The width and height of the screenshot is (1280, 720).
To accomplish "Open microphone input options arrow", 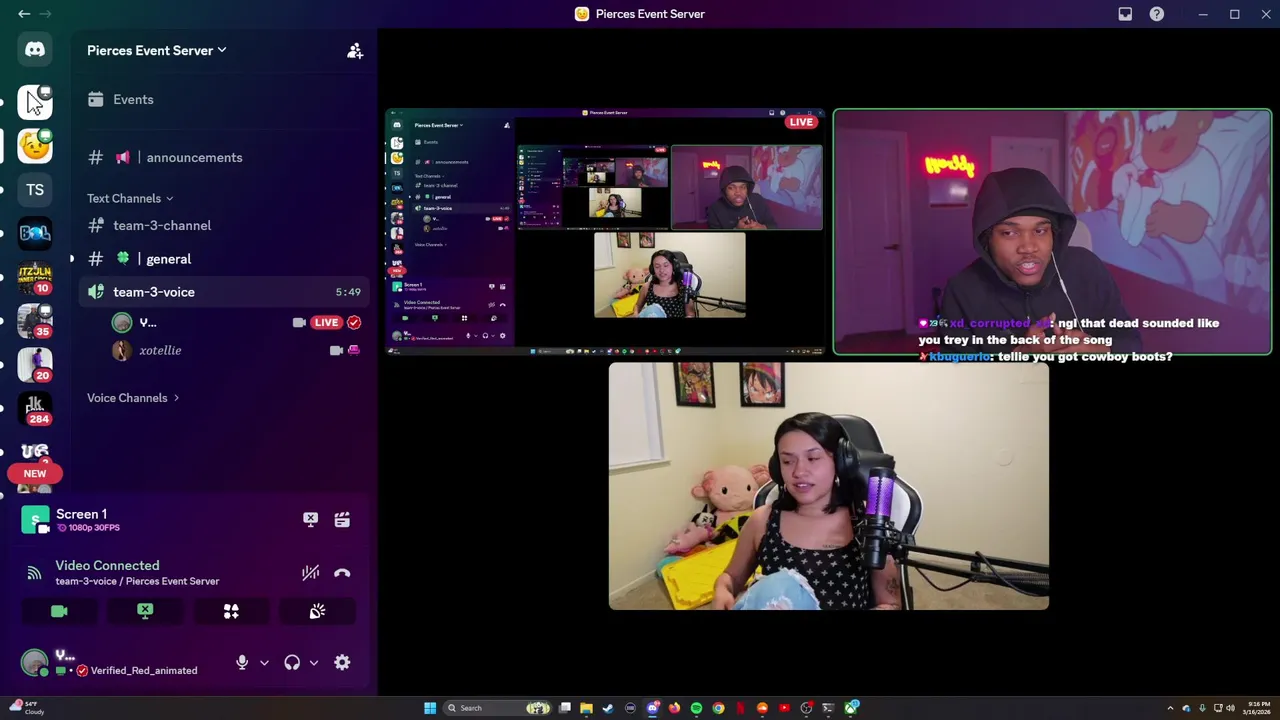I will point(264,662).
